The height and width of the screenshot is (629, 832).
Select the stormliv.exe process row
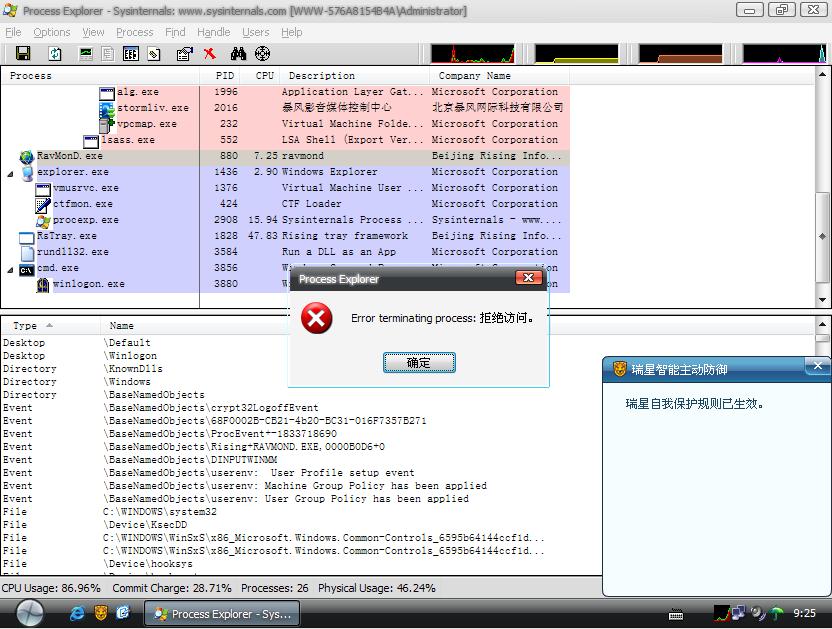coord(285,108)
